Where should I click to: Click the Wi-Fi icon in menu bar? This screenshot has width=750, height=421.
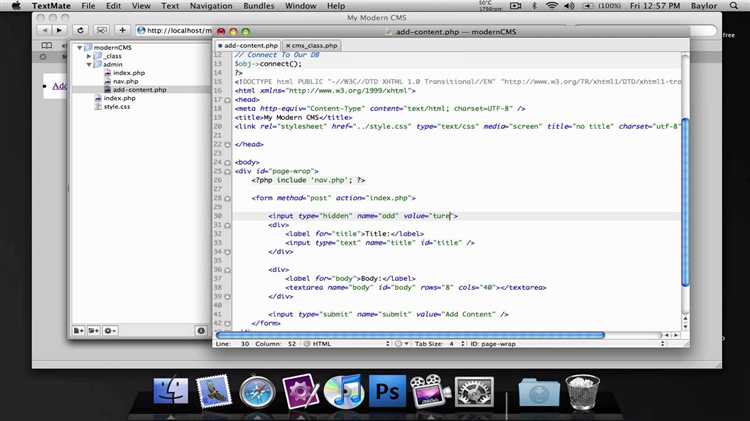(551, 6)
